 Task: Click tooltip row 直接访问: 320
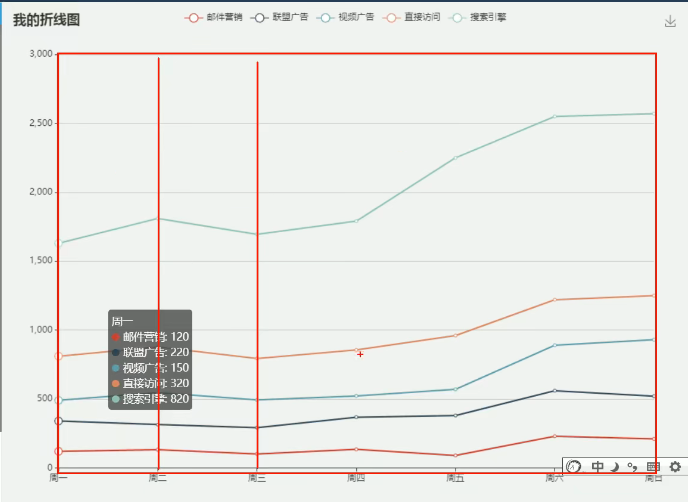[x=150, y=383]
